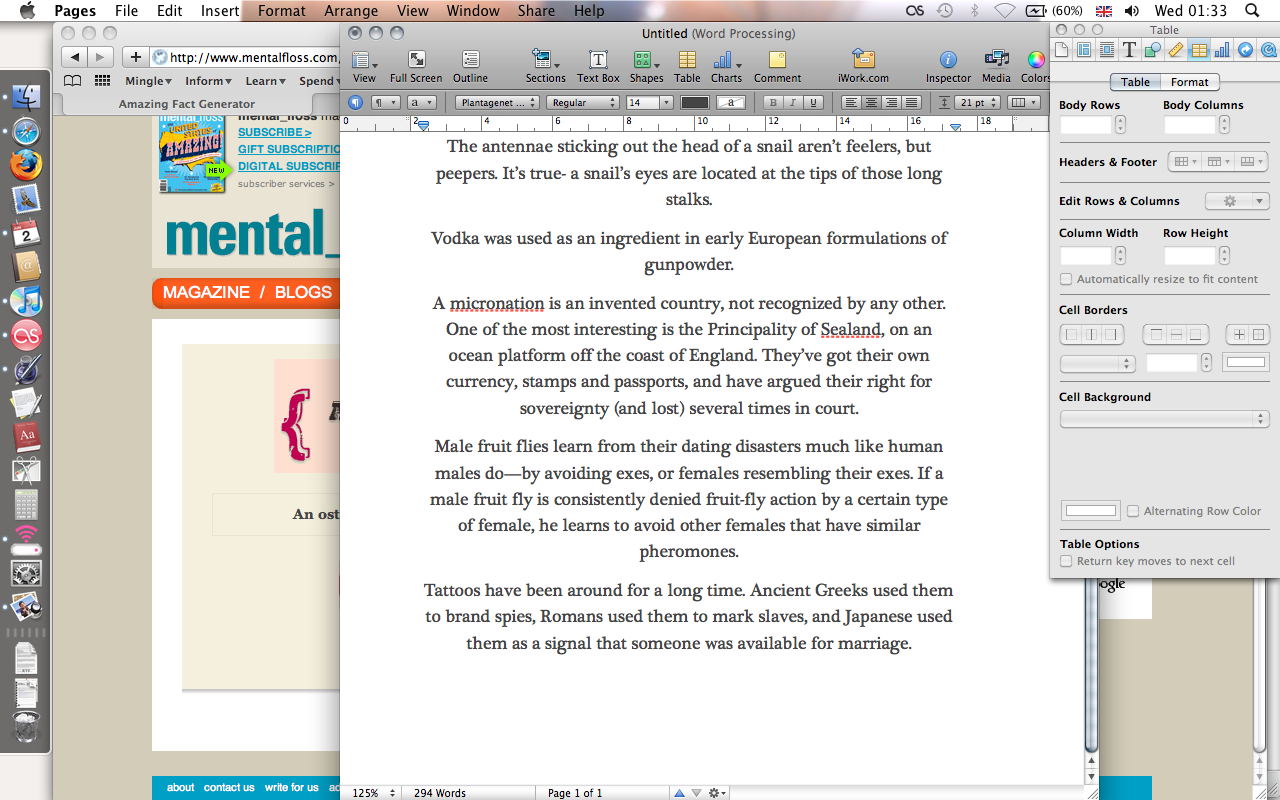Click the SUBSCRIBE link on mental_floss
1280x800 pixels.
tap(274, 132)
